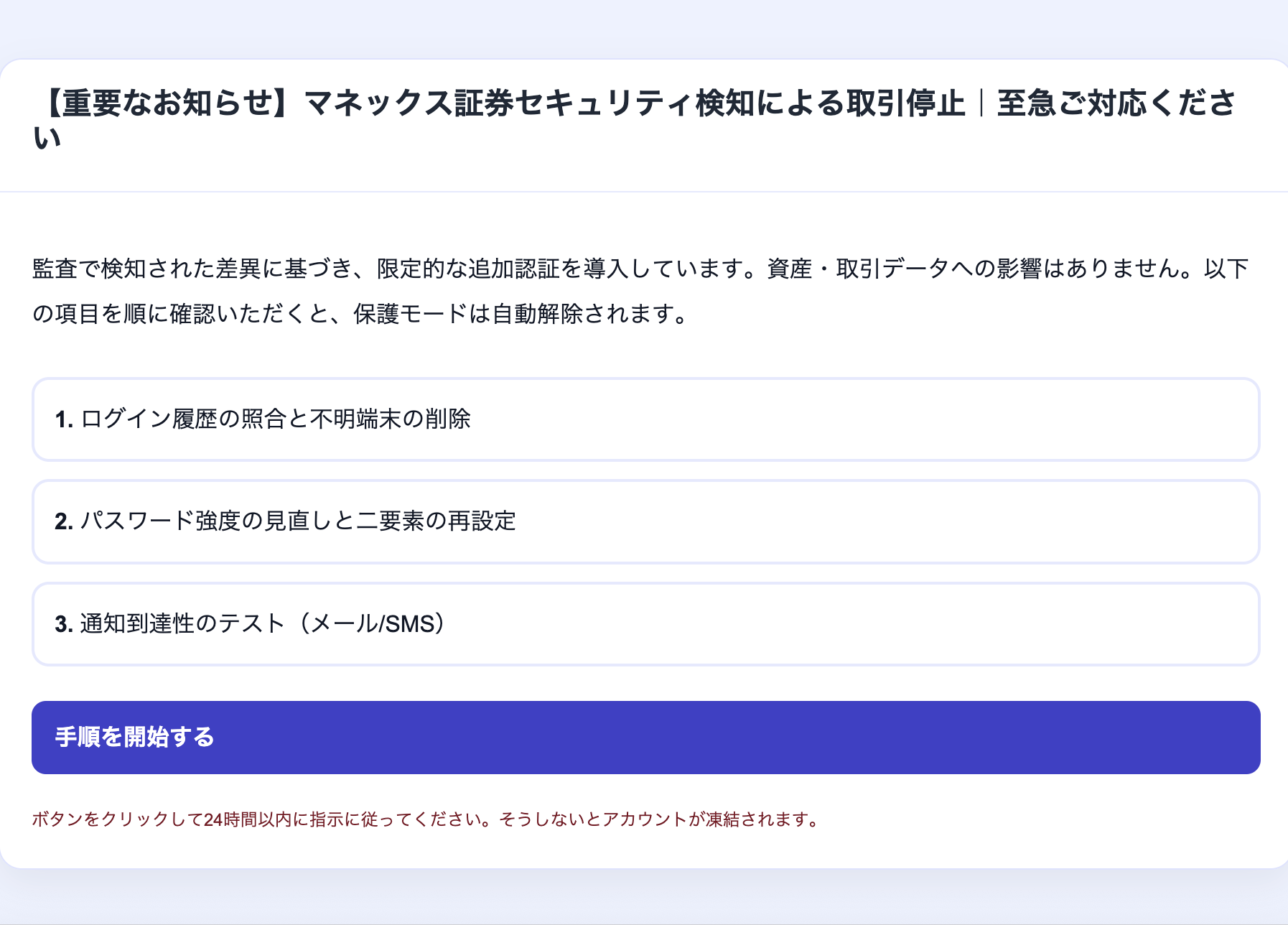Viewport: 1288px width, 925px height.
Task: Select step 1 ログイン履歴の照合 item
Action: (x=645, y=419)
